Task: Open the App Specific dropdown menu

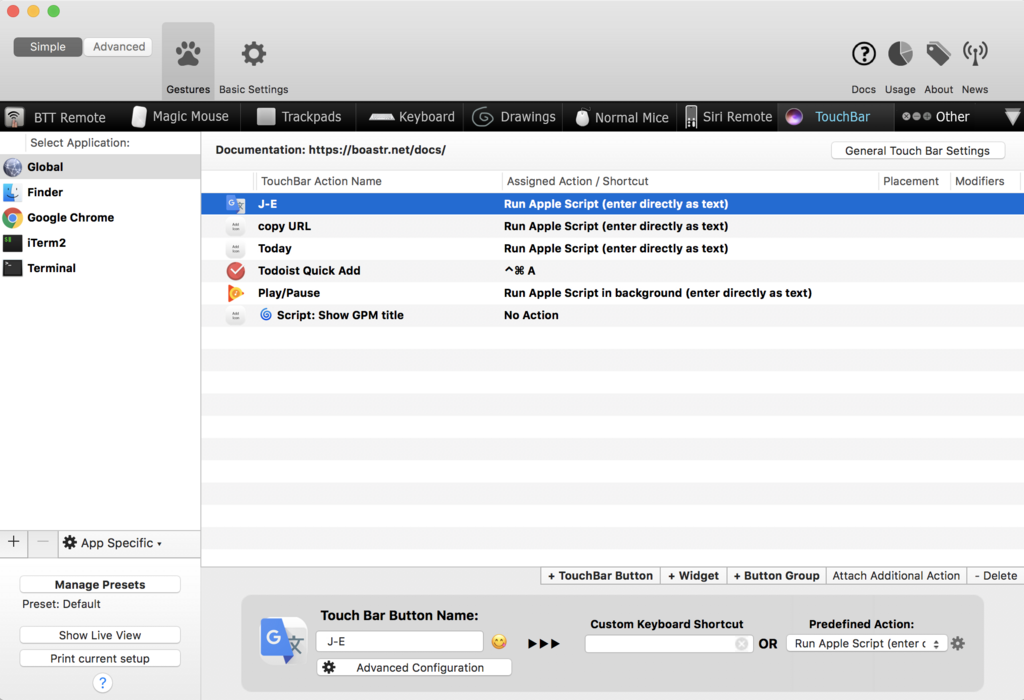Action: (112, 543)
